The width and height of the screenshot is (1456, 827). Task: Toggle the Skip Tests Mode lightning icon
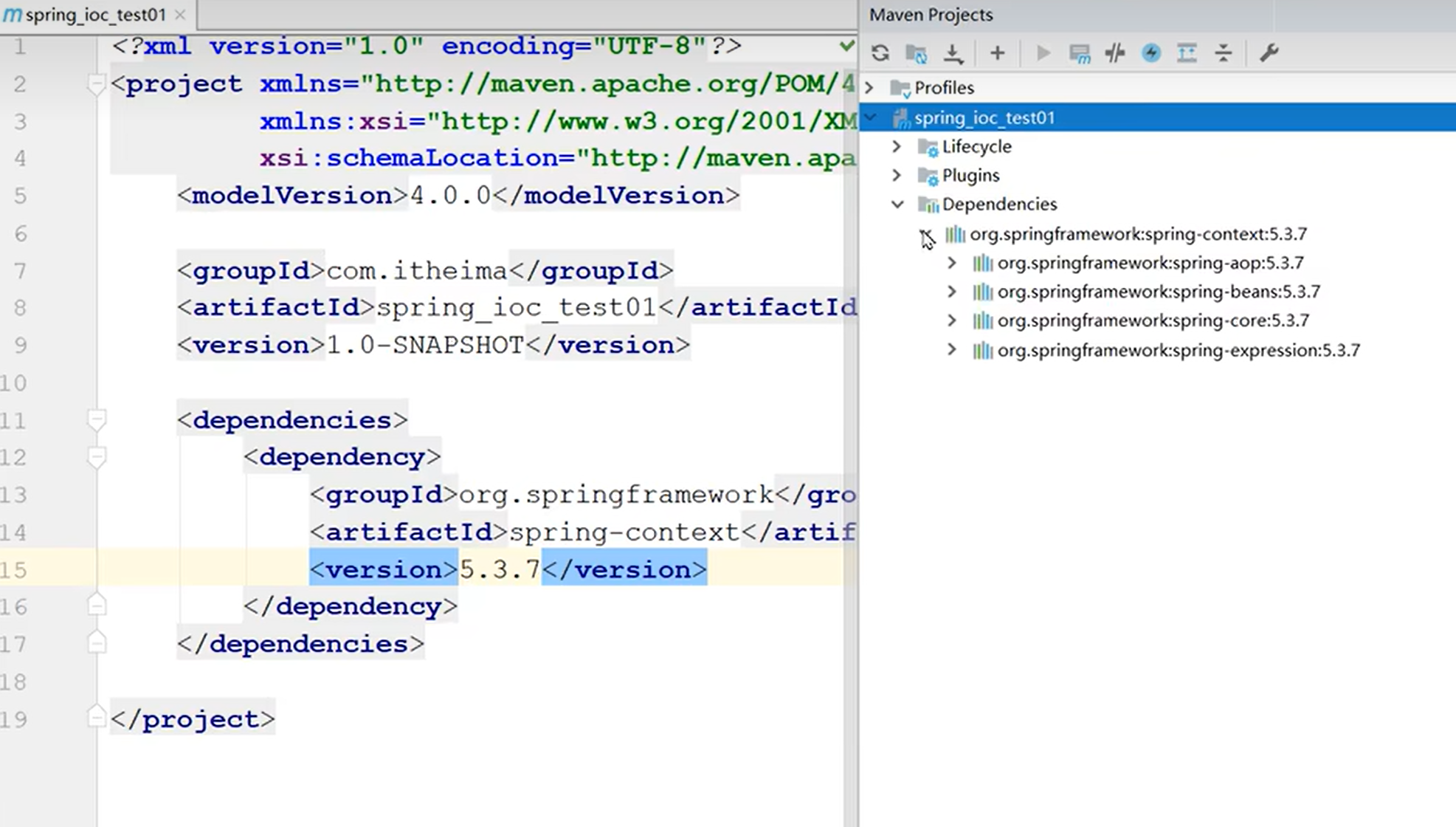pos(1150,53)
